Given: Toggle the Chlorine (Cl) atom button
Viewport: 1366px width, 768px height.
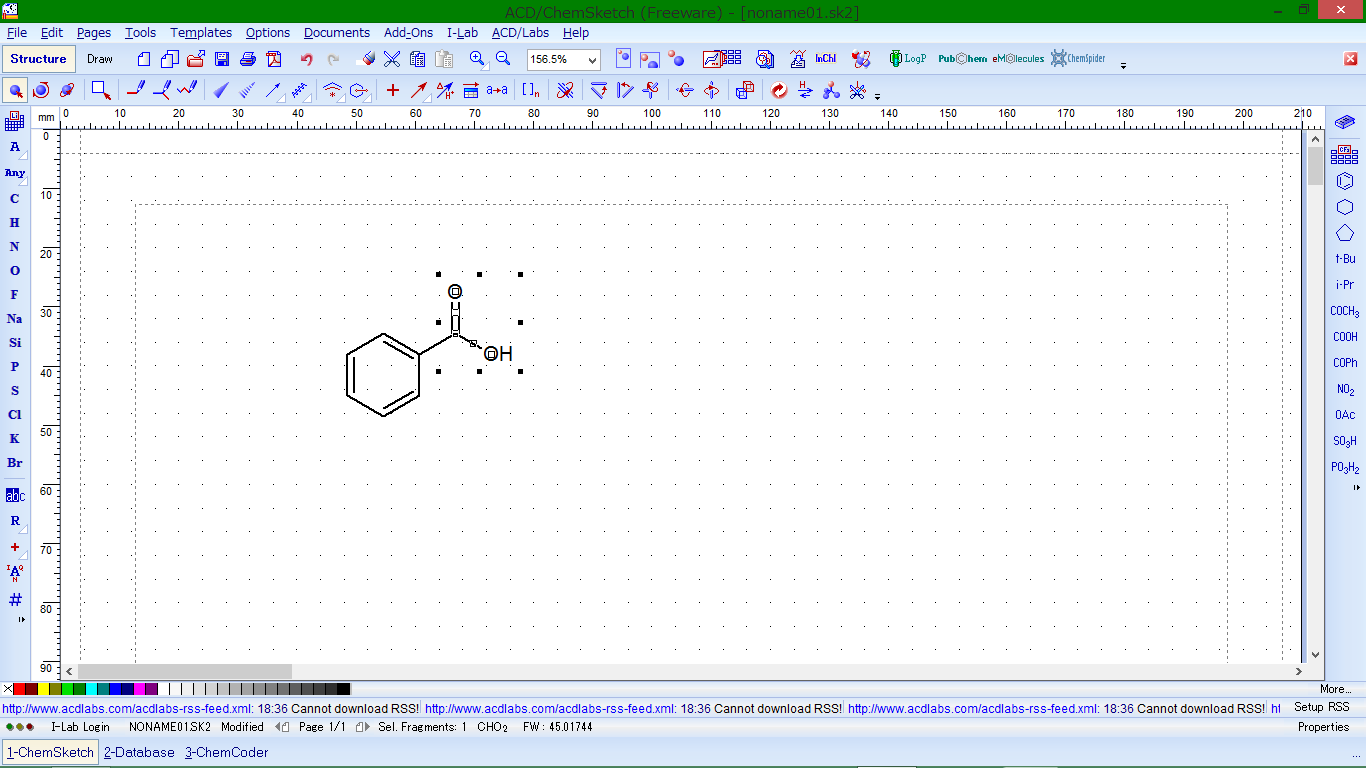Looking at the screenshot, I should 15,415.
